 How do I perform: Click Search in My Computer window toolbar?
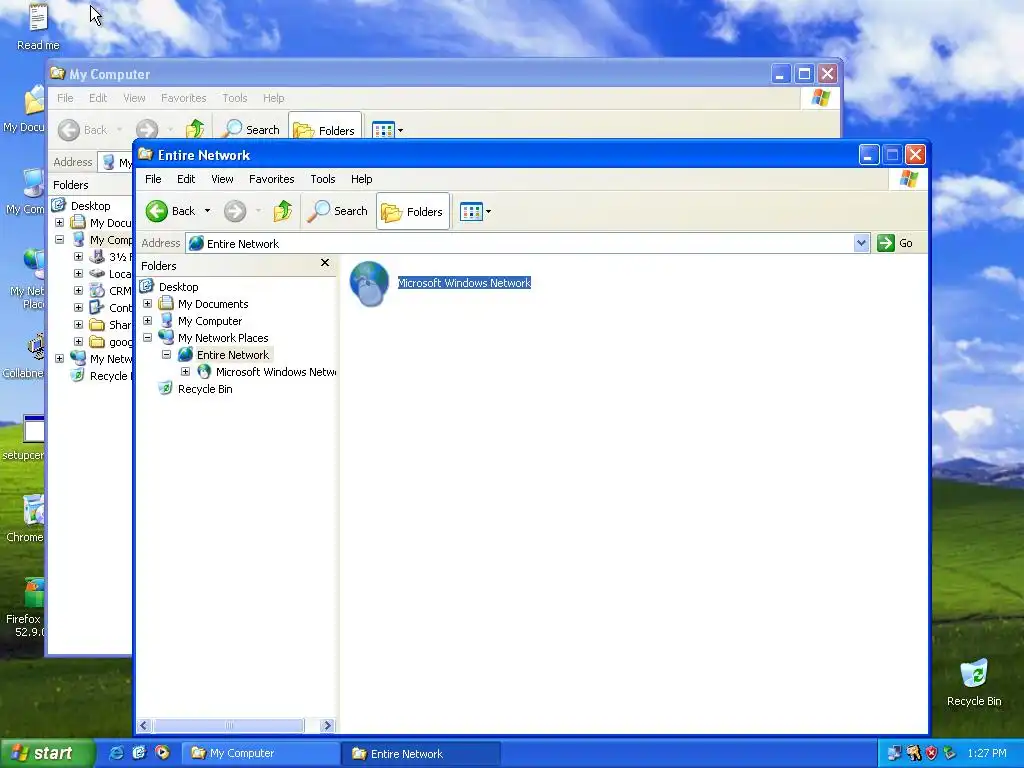coord(251,130)
